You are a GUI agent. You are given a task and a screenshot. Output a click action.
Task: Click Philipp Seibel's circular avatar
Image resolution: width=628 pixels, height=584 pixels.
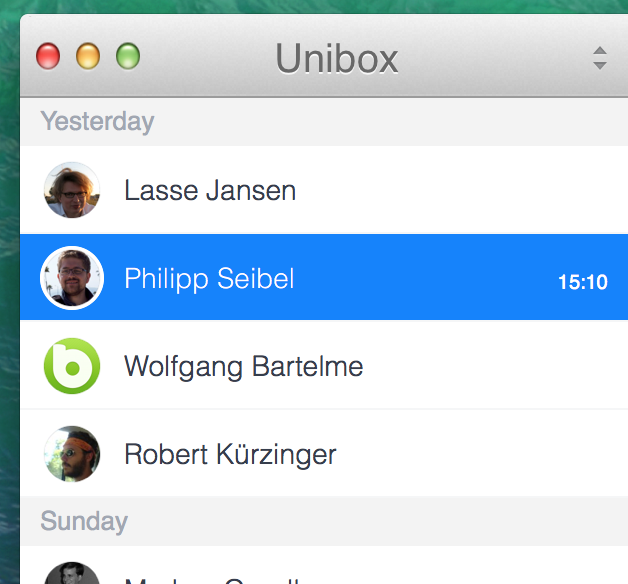(x=72, y=278)
